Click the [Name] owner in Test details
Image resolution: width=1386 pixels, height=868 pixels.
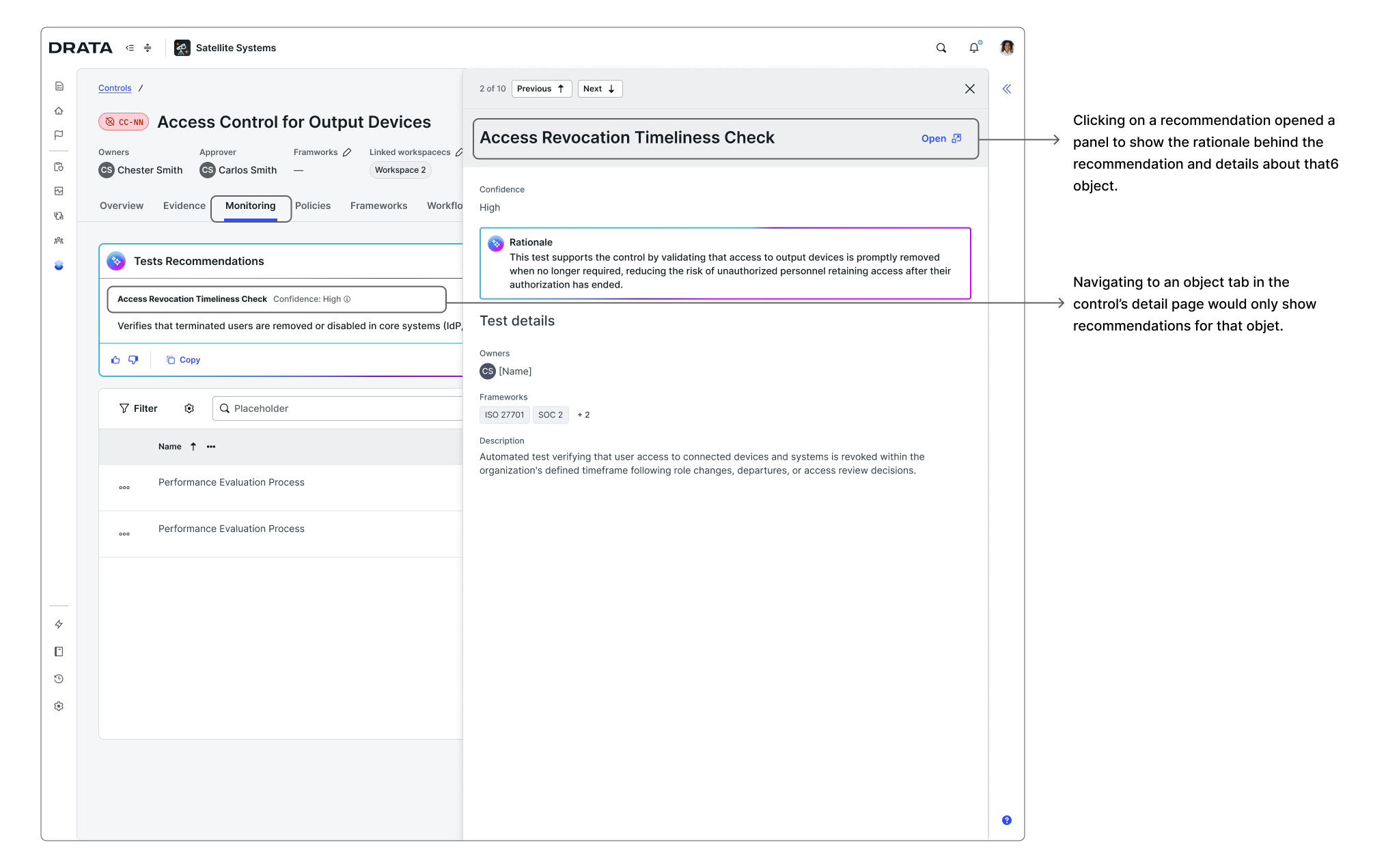tap(505, 371)
